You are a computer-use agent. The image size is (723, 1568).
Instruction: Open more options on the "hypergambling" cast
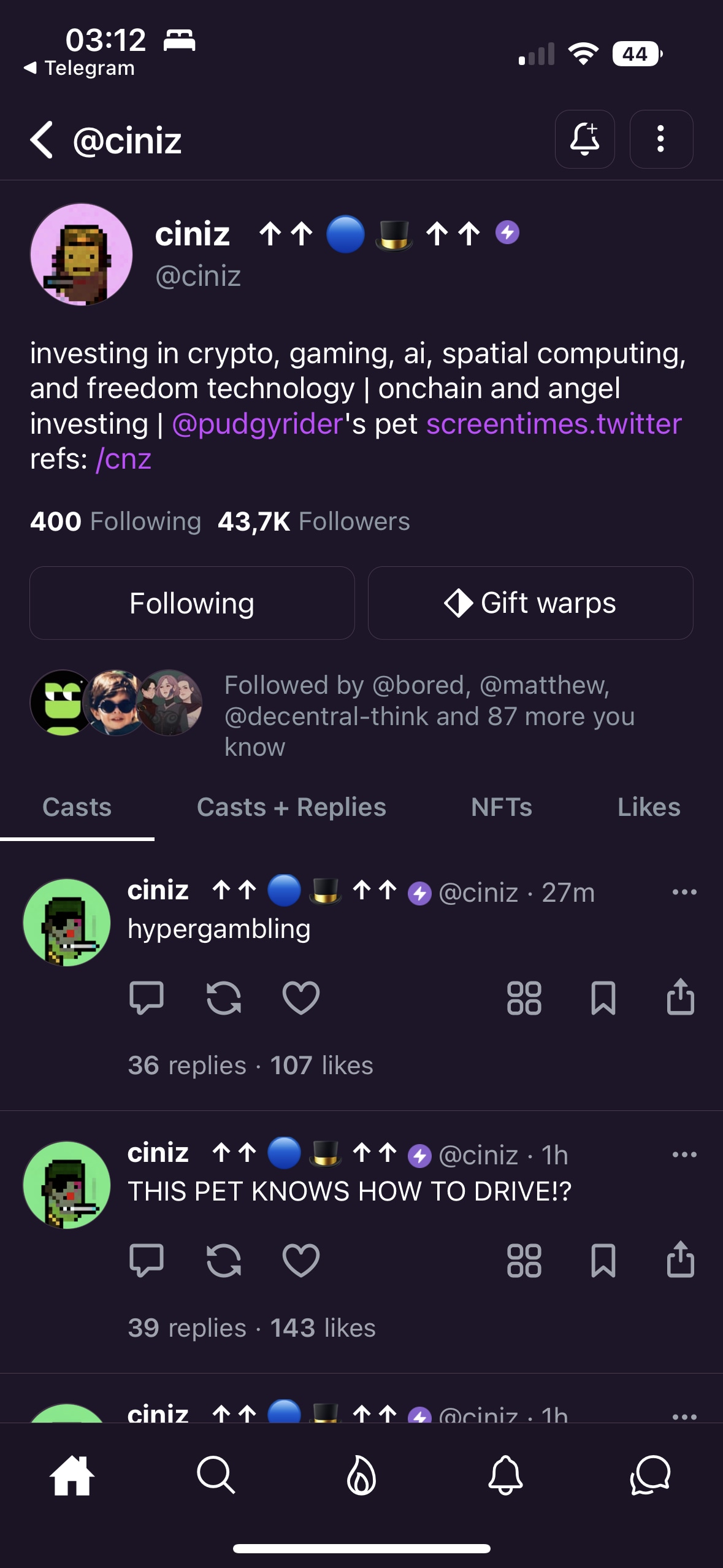point(684,892)
